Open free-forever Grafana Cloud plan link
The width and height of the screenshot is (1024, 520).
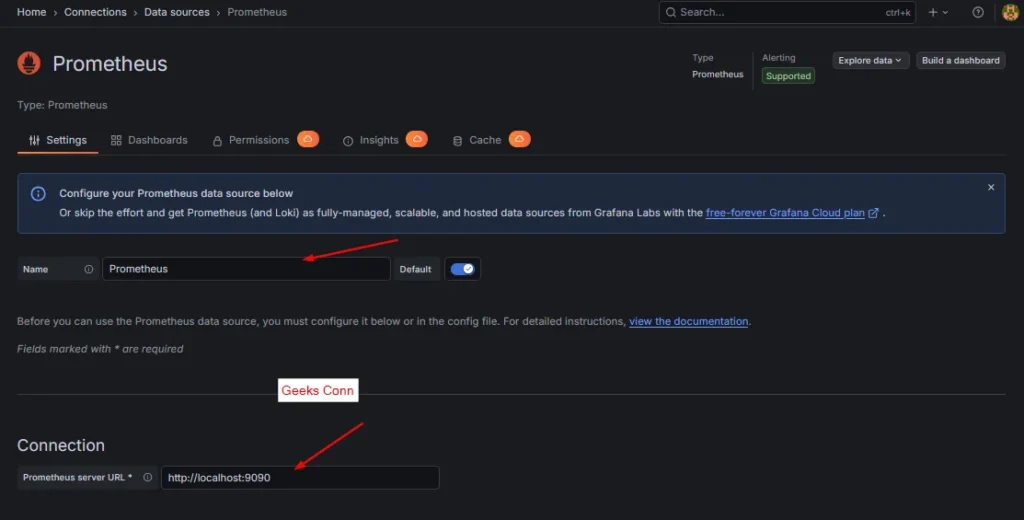tap(785, 213)
